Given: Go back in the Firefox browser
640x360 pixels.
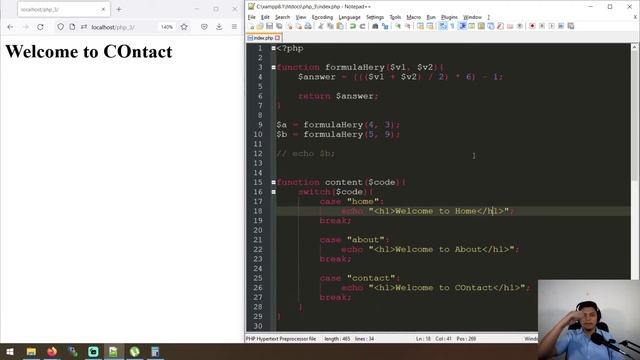Looking at the screenshot, I should pos(10,27).
